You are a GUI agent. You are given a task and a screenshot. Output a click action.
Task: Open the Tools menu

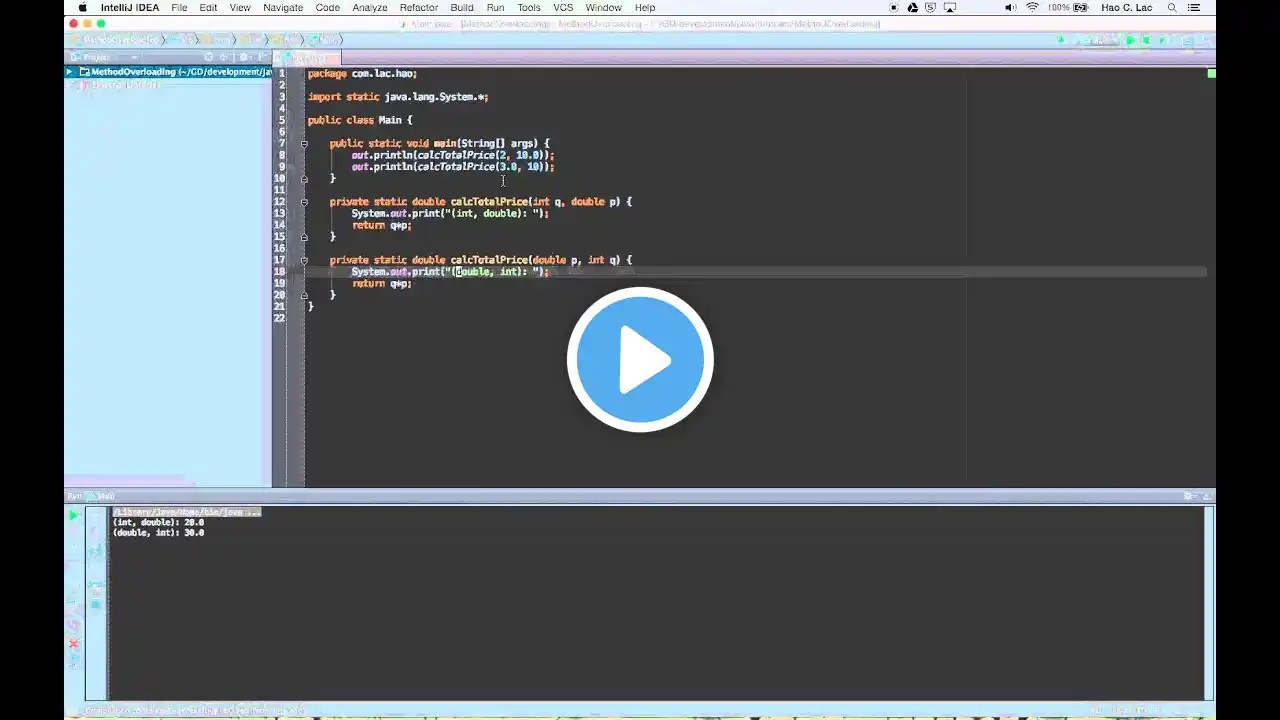[529, 8]
